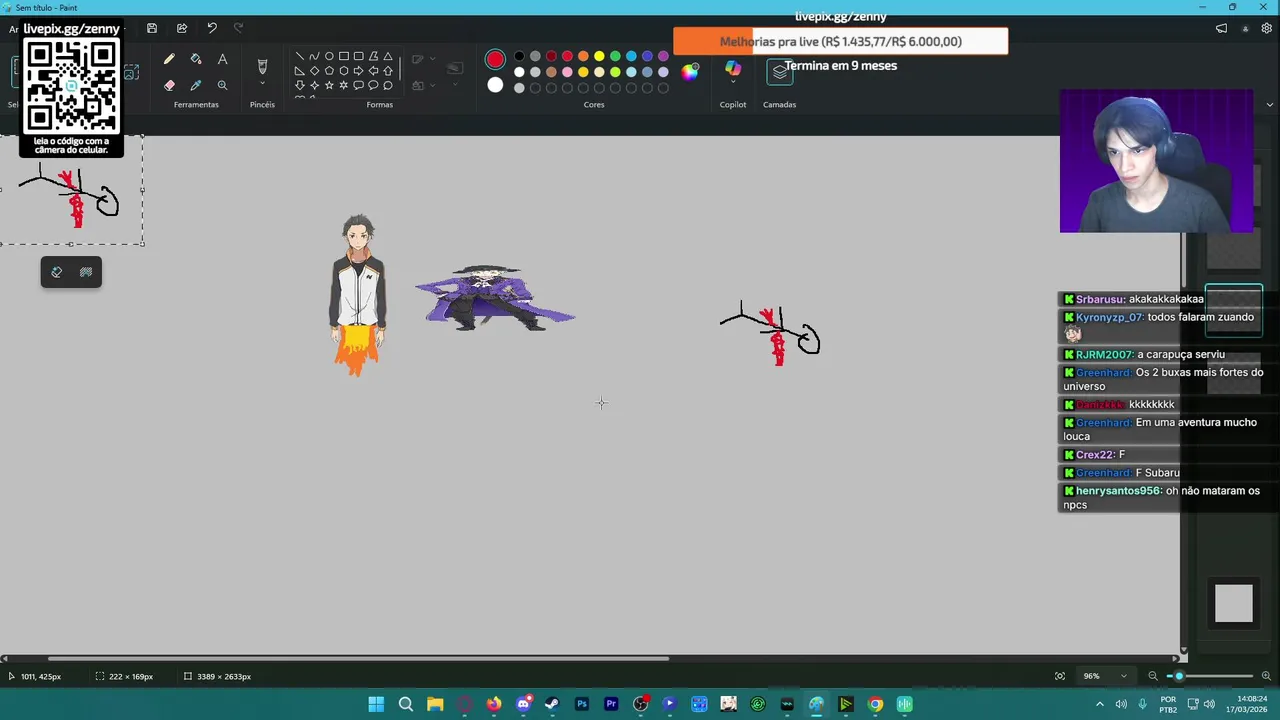Pick the pink color swatch

(x=567, y=72)
